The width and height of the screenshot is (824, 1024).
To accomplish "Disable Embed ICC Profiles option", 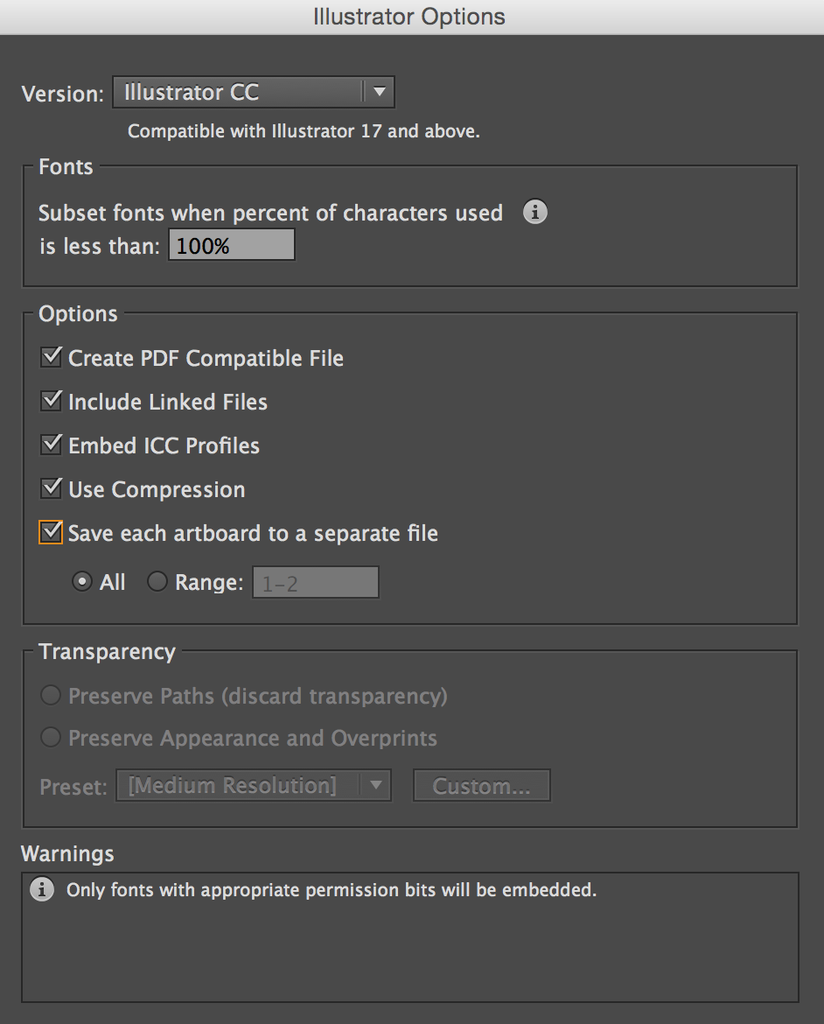I will 51,445.
